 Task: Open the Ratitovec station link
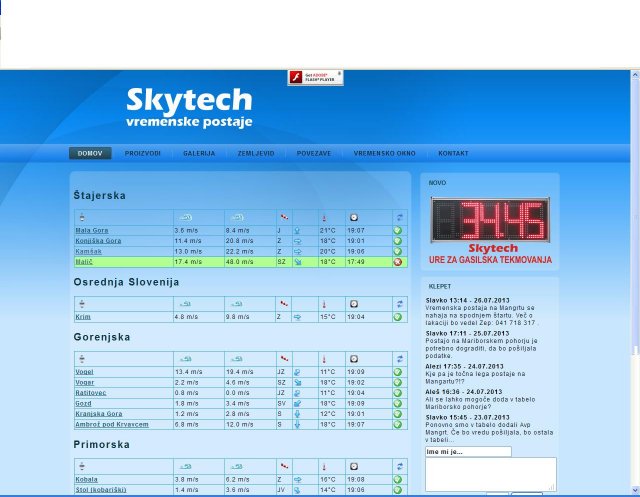tap(91, 393)
